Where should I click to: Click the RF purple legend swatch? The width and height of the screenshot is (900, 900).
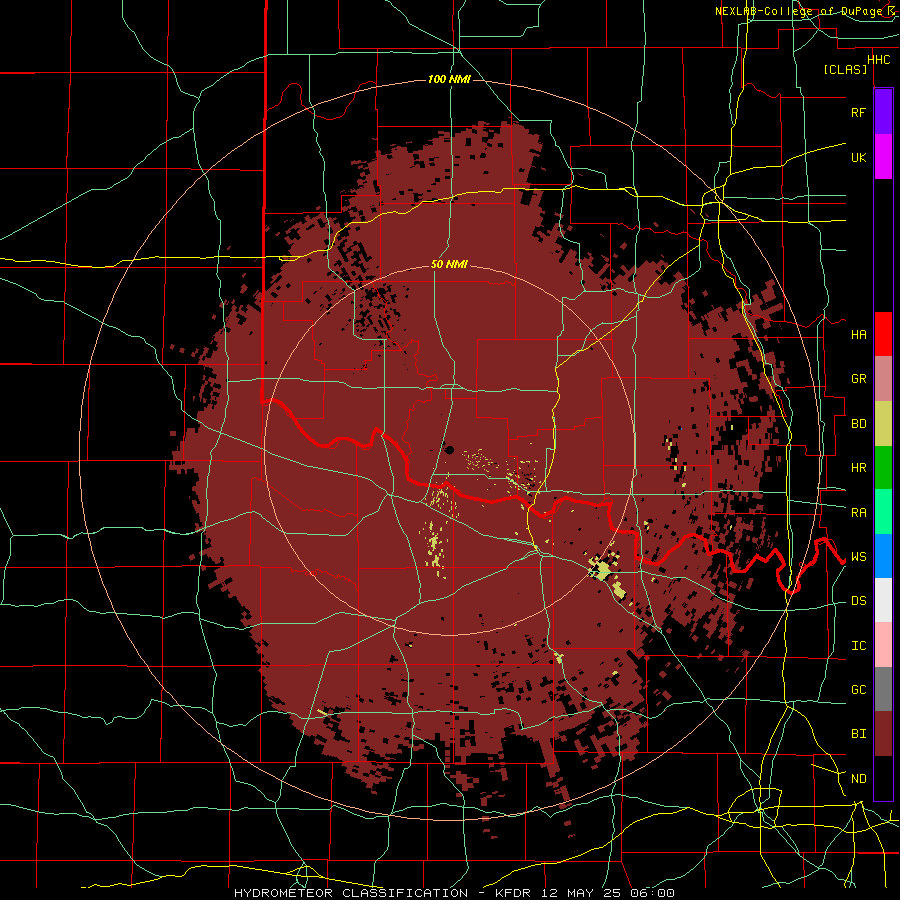click(883, 112)
